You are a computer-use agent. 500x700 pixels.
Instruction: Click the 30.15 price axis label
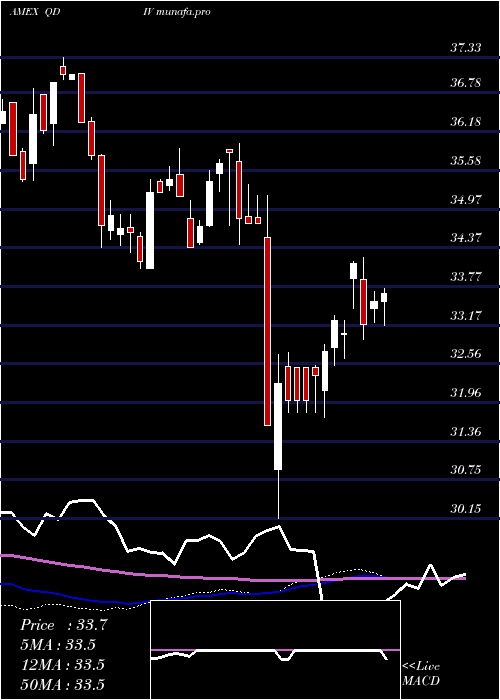[466, 508]
